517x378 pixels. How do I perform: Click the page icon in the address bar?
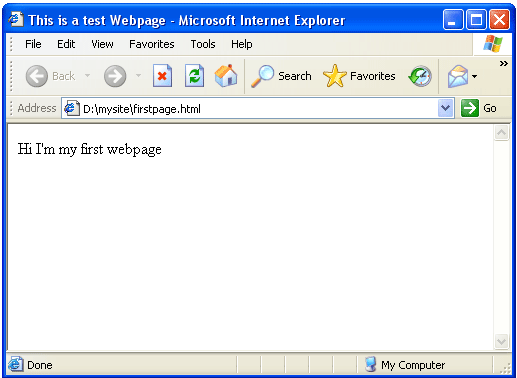tap(71, 108)
